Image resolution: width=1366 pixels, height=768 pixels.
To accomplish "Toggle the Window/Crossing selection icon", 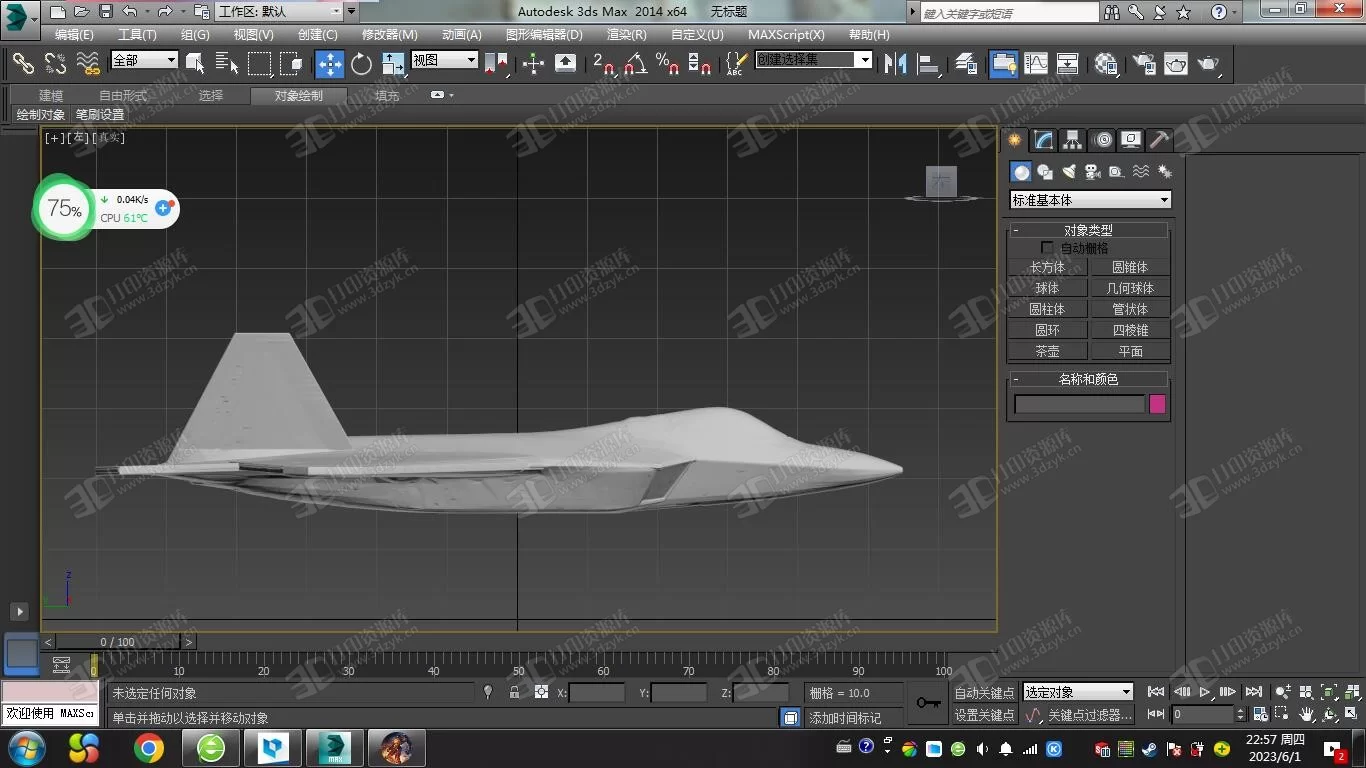I will point(291,63).
